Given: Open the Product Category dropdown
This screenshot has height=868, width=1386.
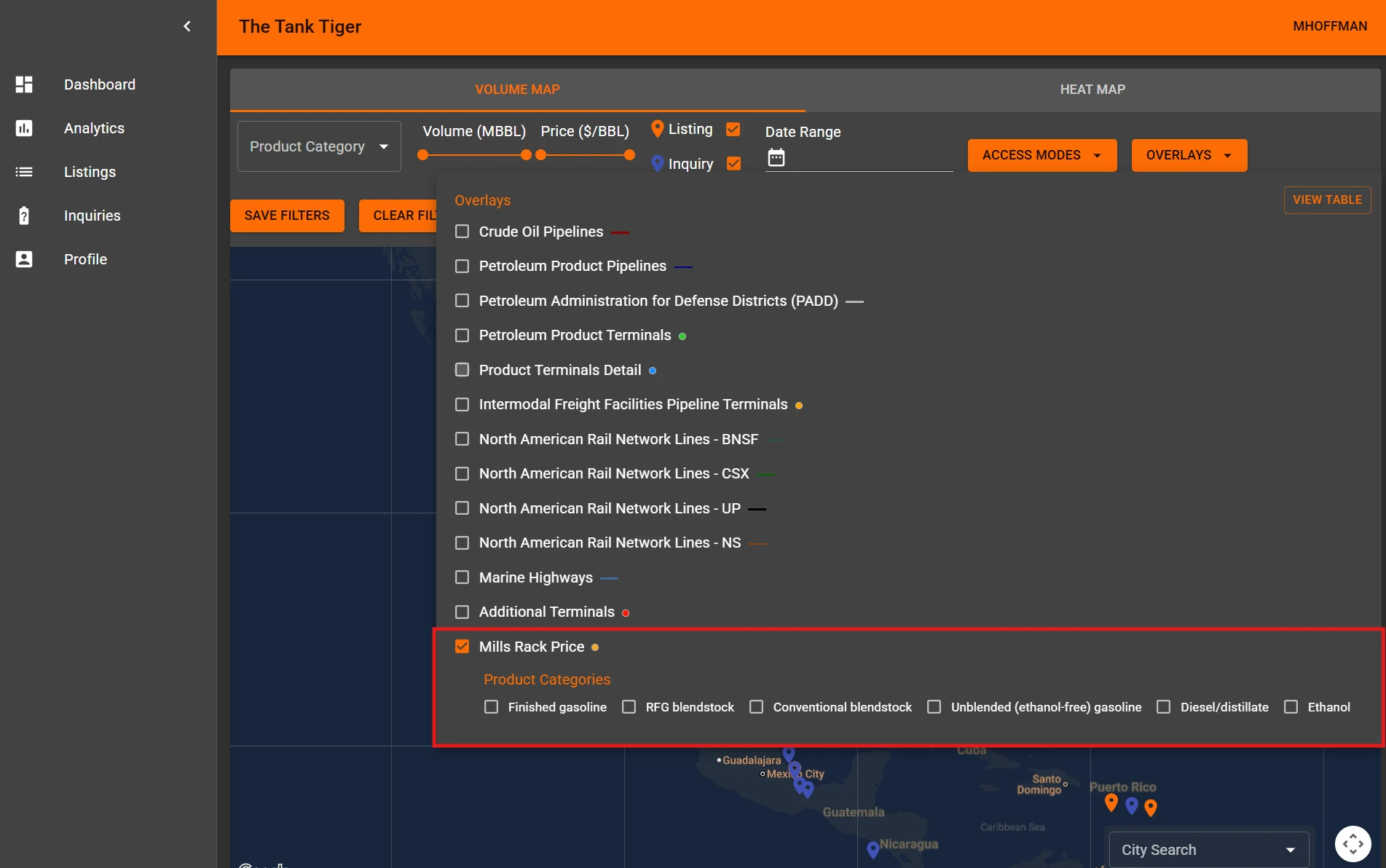Looking at the screenshot, I should tap(319, 146).
